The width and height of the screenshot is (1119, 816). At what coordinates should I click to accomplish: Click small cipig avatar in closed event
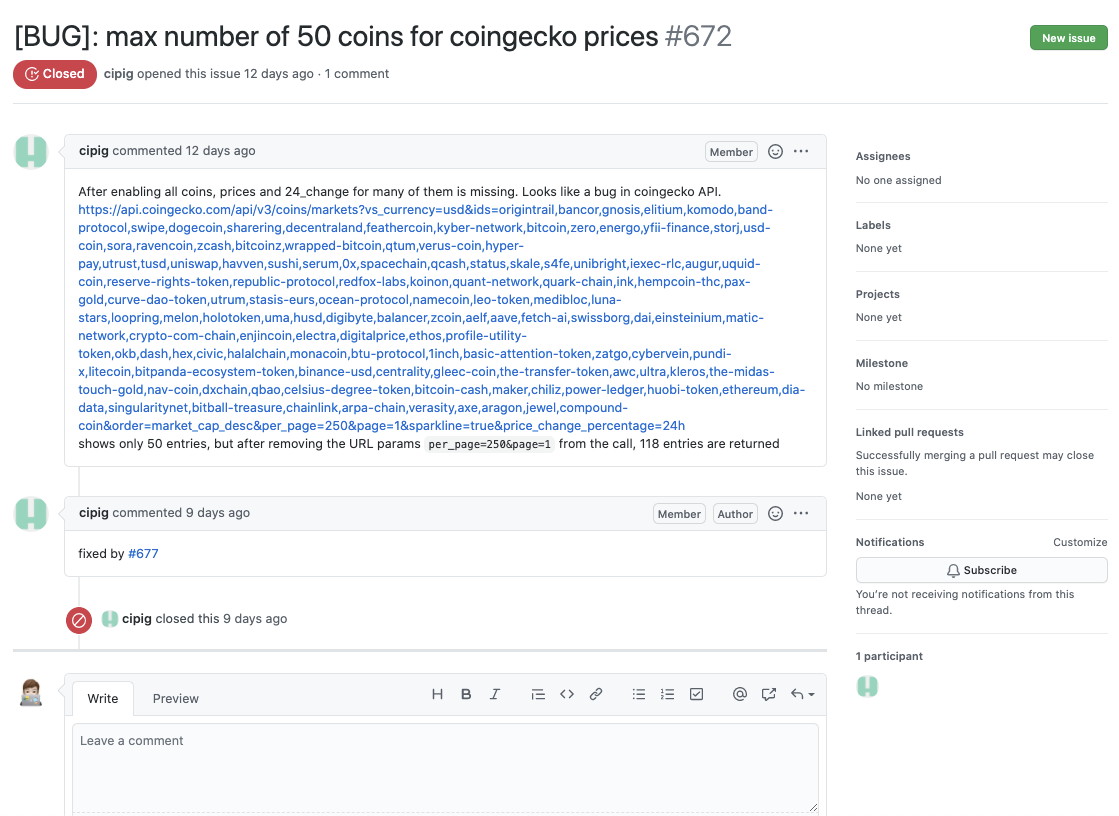click(109, 619)
